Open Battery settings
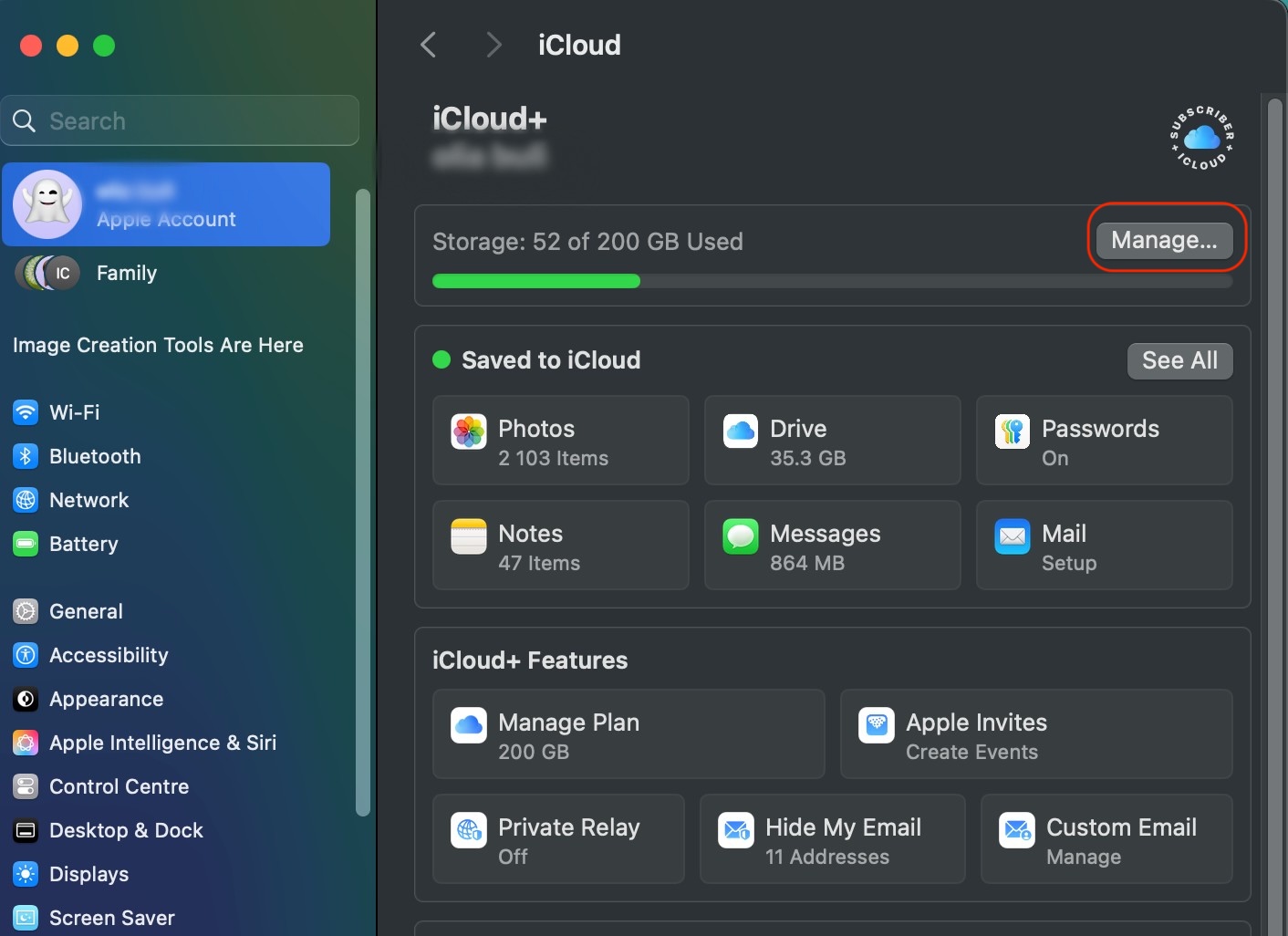The width and height of the screenshot is (1288, 936). tap(83, 544)
